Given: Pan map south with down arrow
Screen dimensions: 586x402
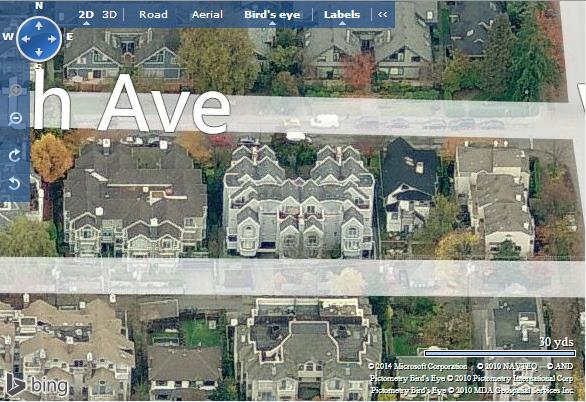Looking at the screenshot, I should pos(39,52).
